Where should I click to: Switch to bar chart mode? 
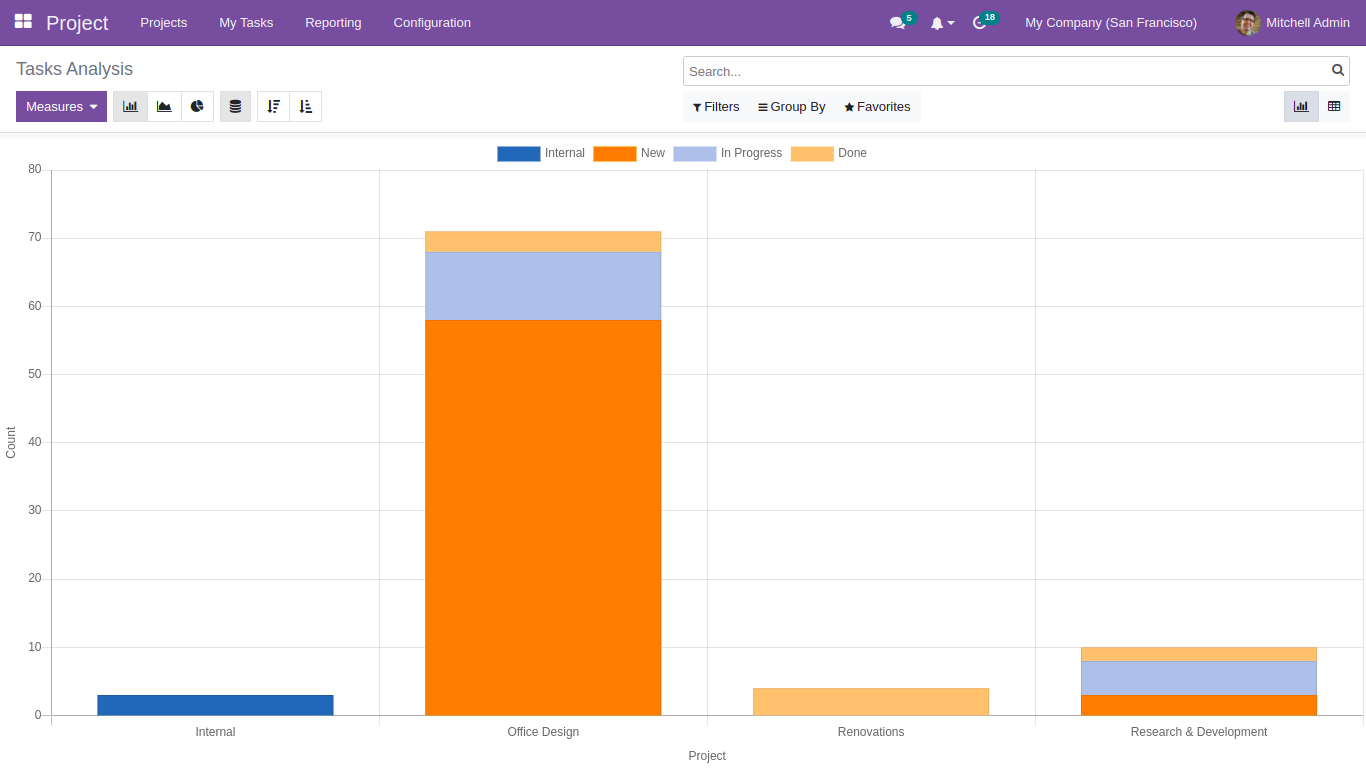point(130,107)
